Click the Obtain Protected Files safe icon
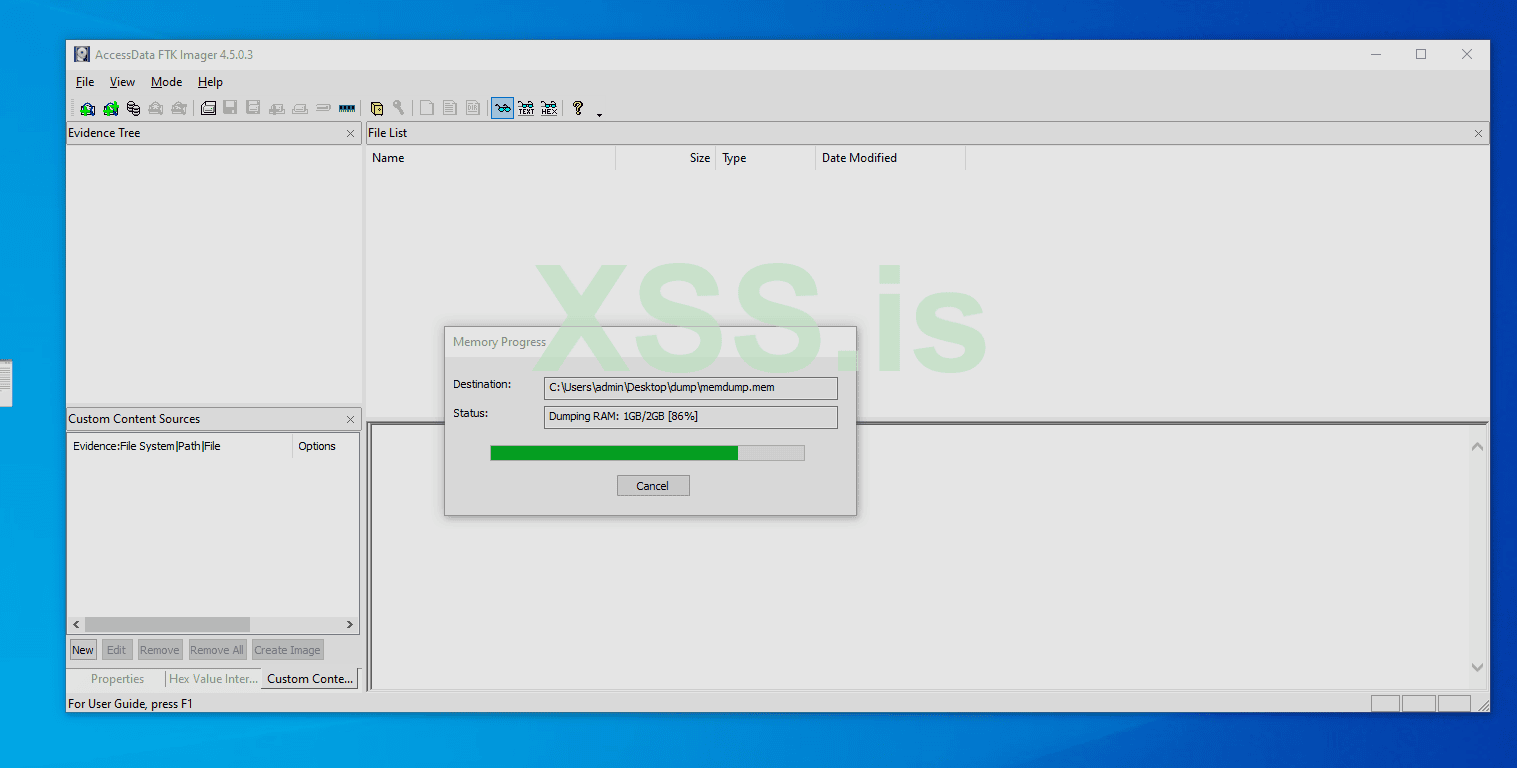Viewport: 1517px width, 768px height. click(x=377, y=108)
